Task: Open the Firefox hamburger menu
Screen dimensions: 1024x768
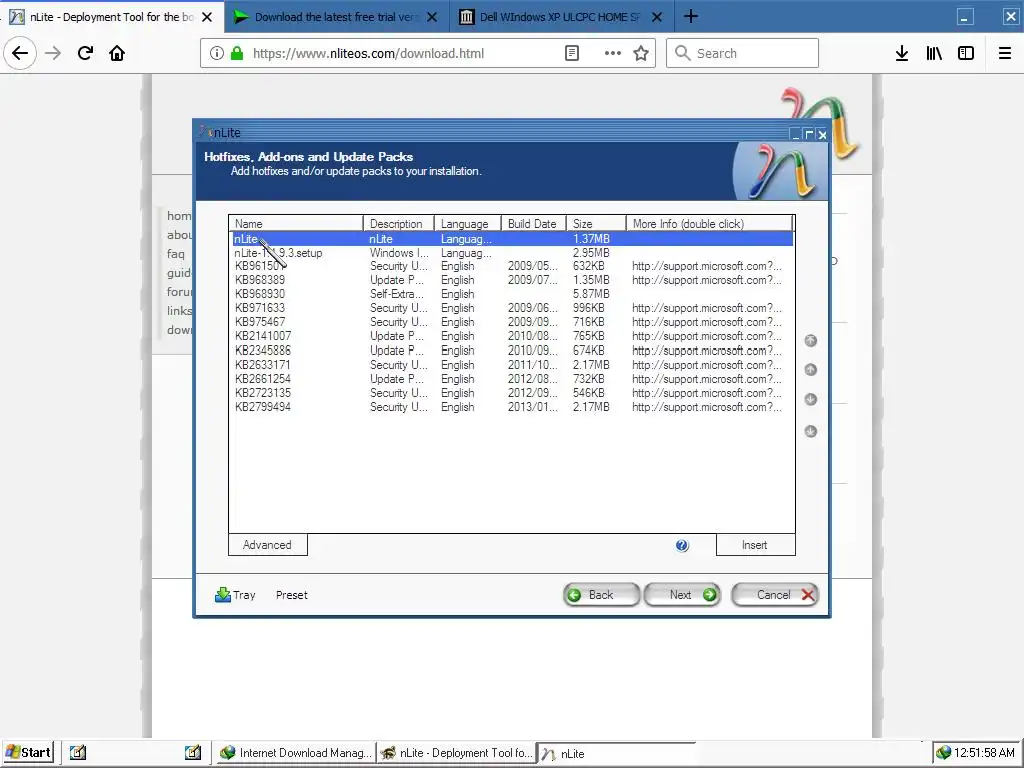Action: pyautogui.click(x=1005, y=54)
